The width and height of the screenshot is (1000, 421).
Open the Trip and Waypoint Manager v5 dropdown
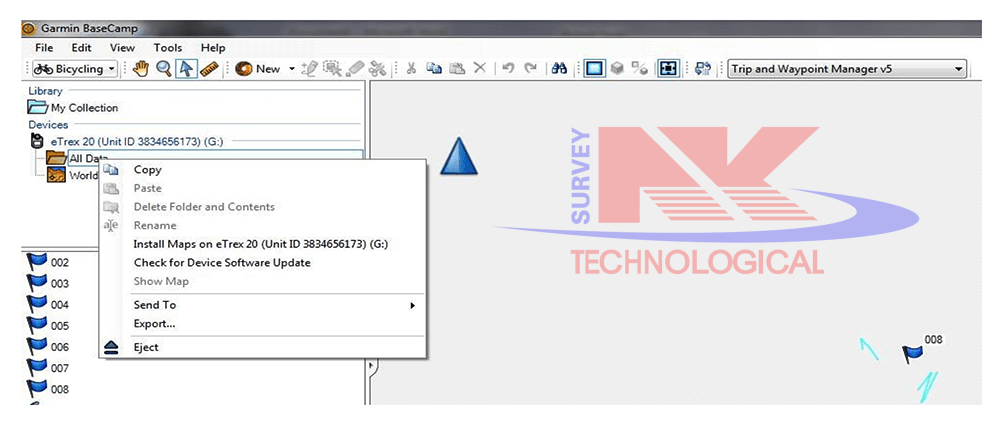click(847, 69)
